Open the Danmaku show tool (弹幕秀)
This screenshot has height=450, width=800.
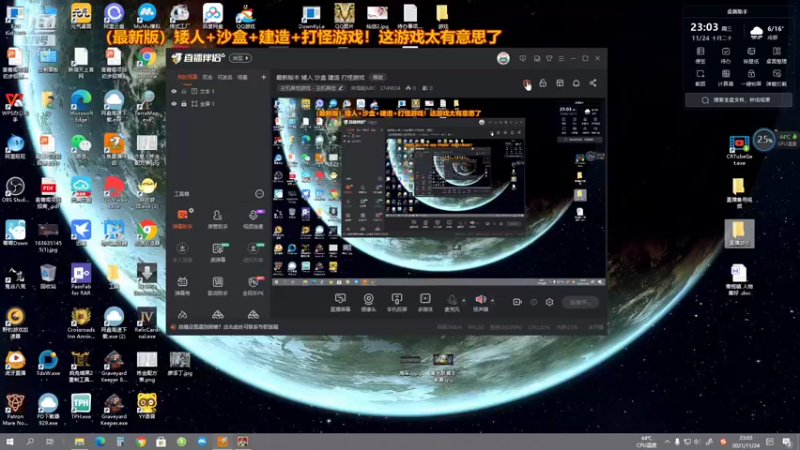182,286
